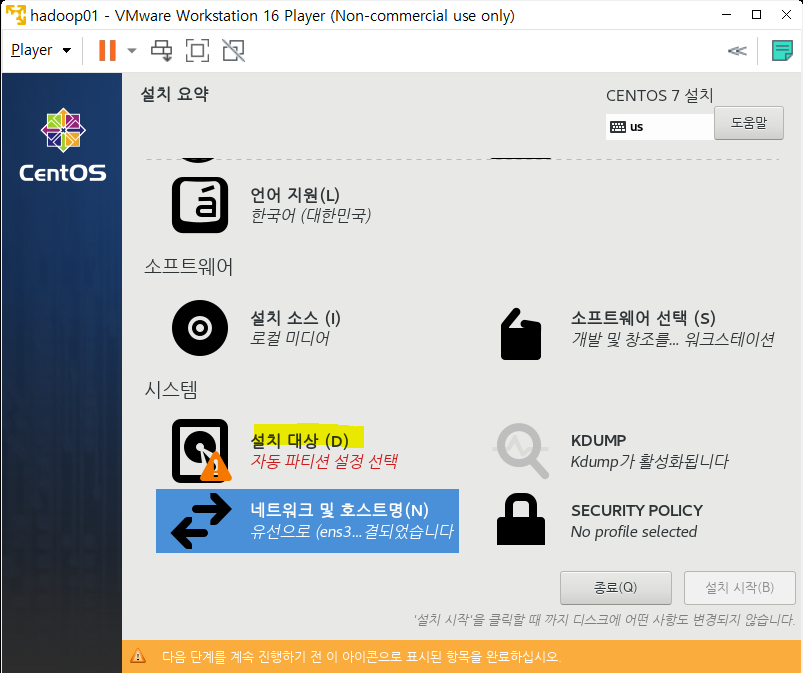
Task: Click 소프트웨어 선택 (S) label
Action: coord(643,318)
